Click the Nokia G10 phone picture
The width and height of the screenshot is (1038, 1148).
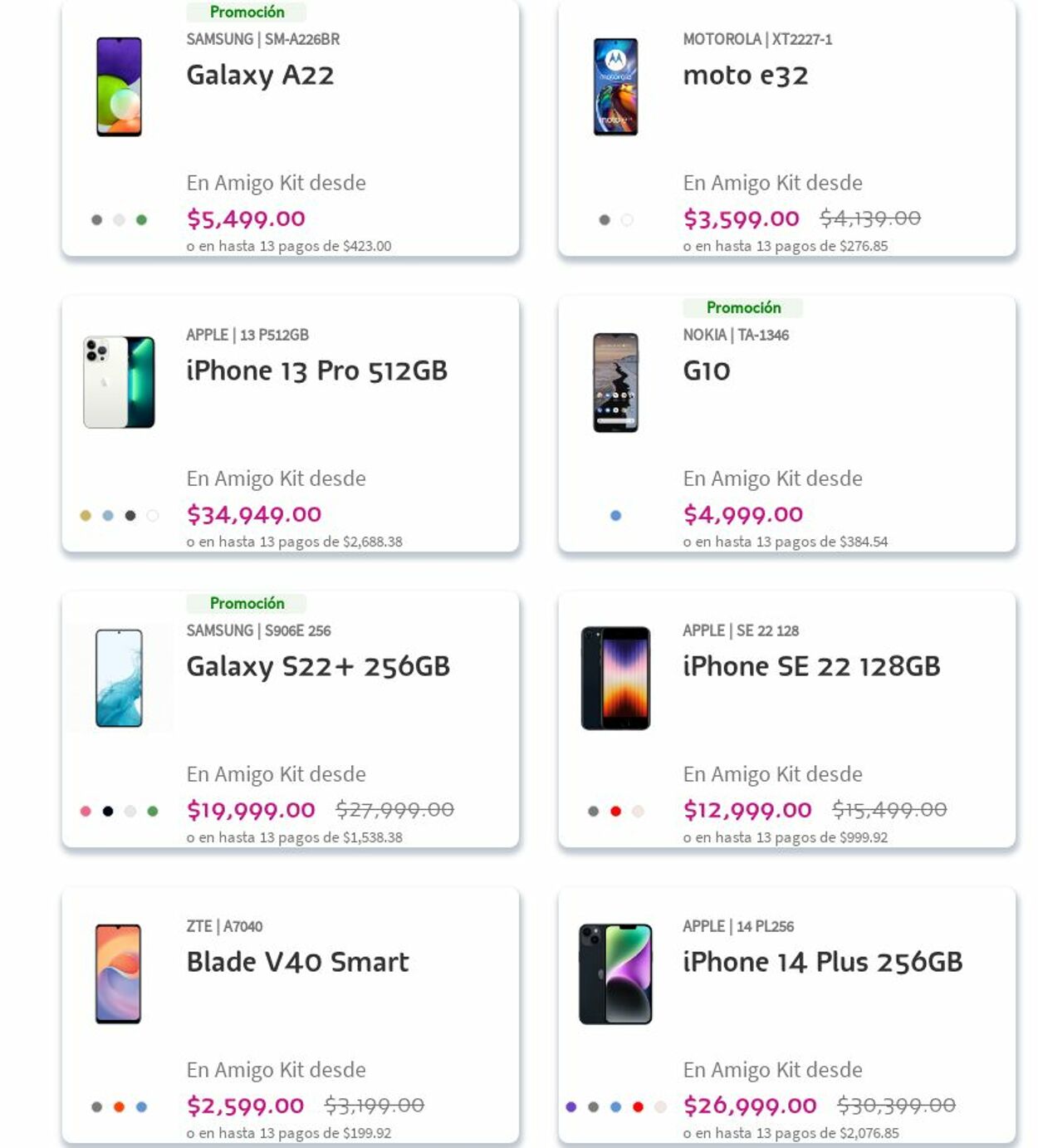(x=615, y=382)
